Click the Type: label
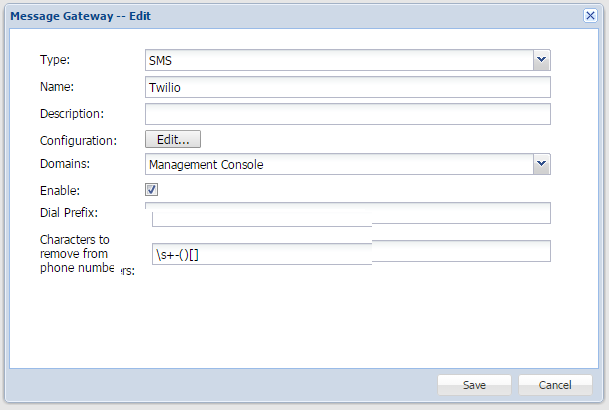Image resolution: width=609 pixels, height=410 pixels. tap(55, 61)
